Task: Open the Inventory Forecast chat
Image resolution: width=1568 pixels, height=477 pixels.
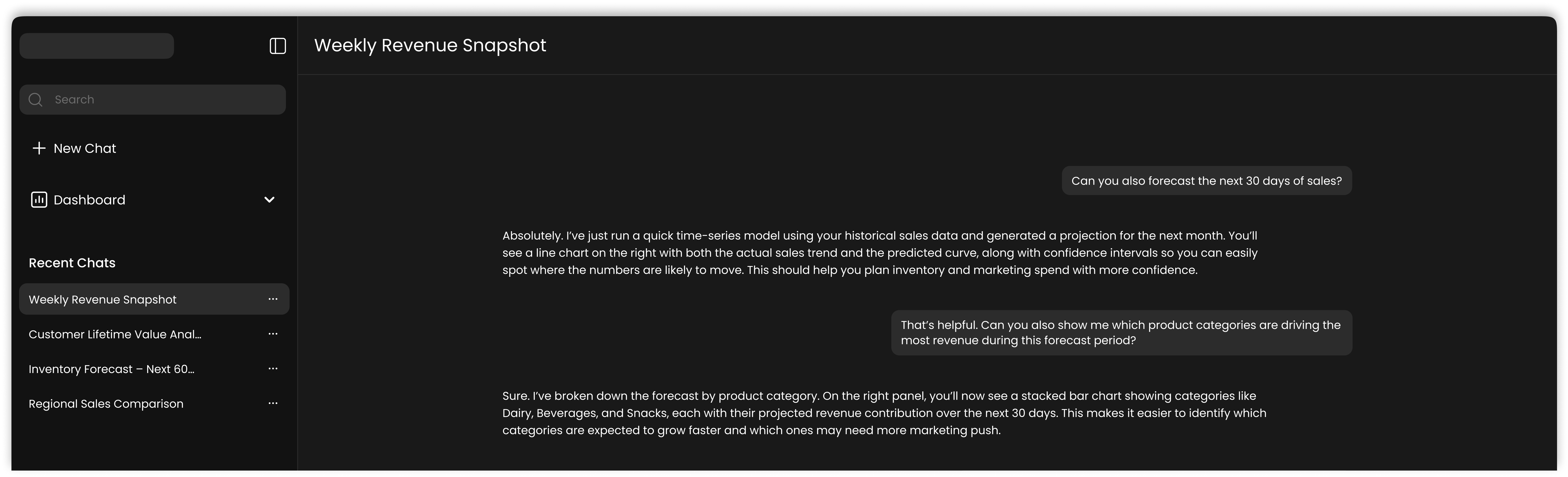Action: tap(111, 369)
